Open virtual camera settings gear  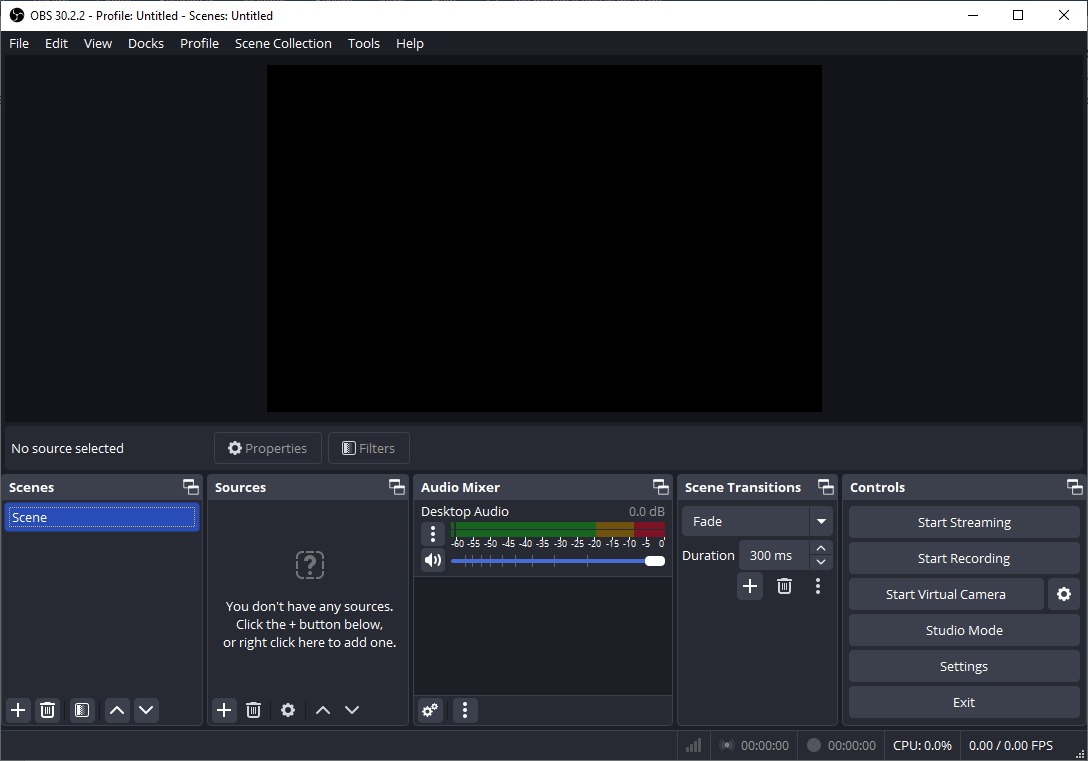pos(1063,594)
